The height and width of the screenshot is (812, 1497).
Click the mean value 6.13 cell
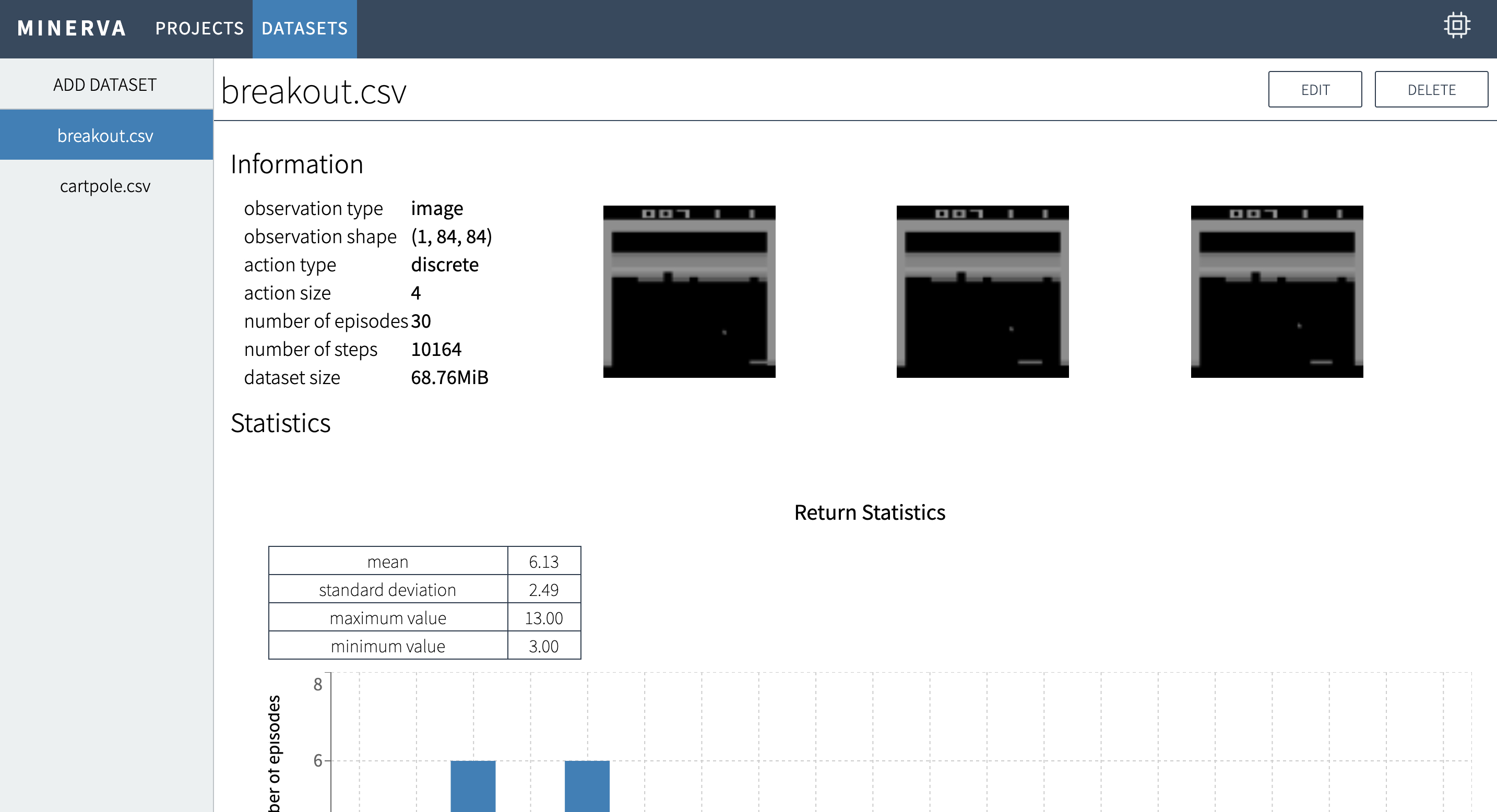[544, 561]
